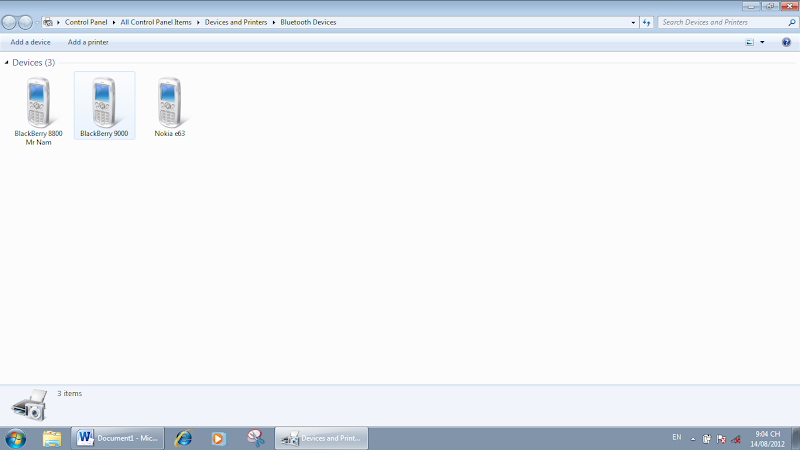800x450 pixels.
Task: Open Snipping Tool from taskbar
Action: (256, 438)
